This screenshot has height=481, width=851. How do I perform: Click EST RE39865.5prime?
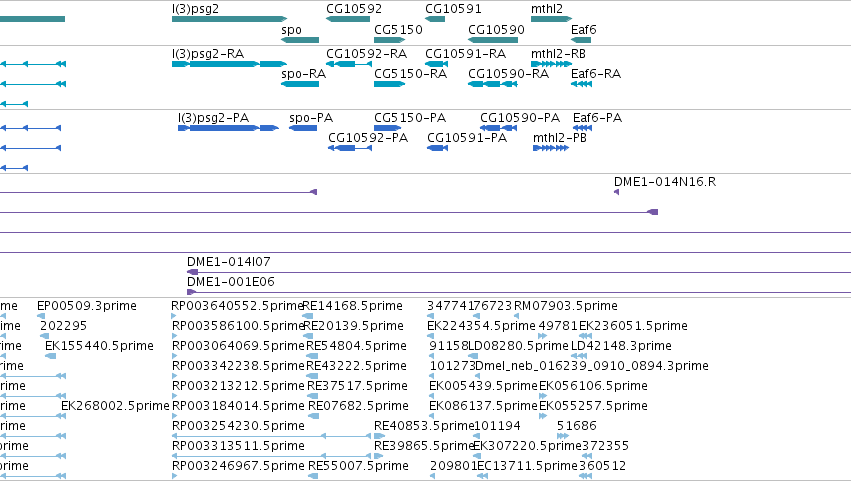[424, 446]
